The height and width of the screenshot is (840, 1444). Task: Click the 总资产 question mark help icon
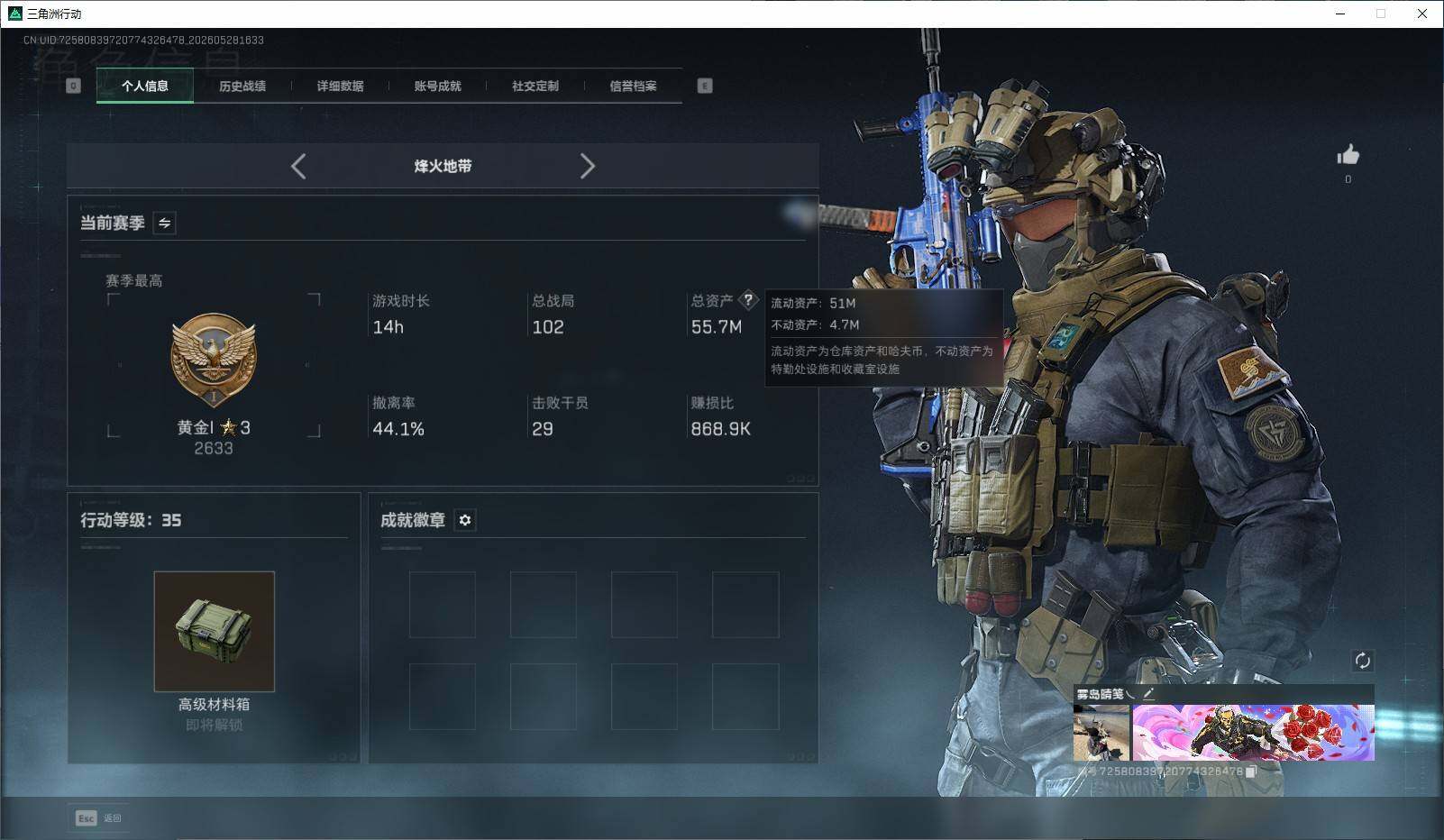(x=748, y=300)
